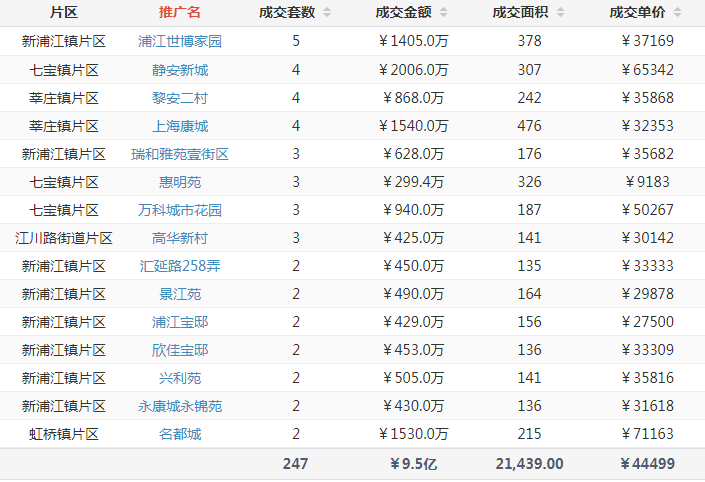
Task: Select unit price ¥35868
Action: [x=647, y=98]
